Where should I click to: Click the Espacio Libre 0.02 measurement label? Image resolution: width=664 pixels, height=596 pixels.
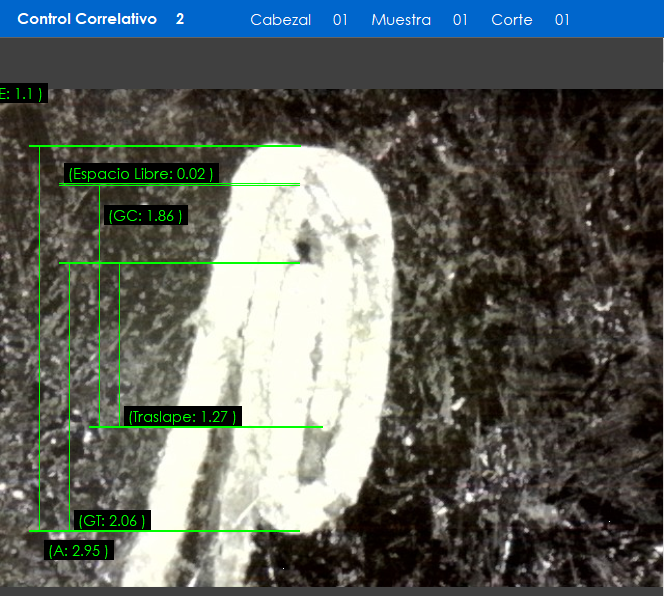click(140, 174)
